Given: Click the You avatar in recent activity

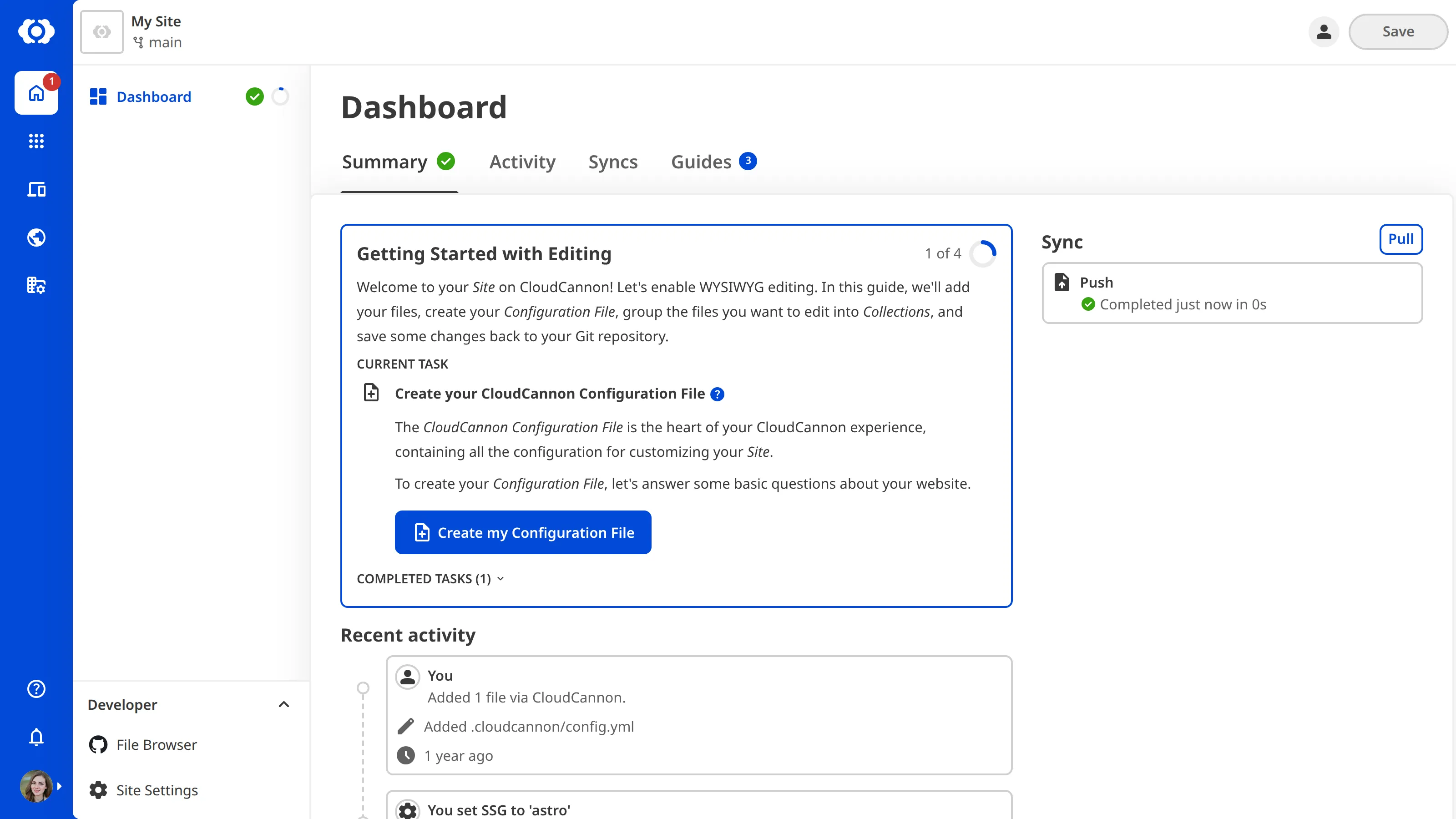Looking at the screenshot, I should [x=407, y=676].
